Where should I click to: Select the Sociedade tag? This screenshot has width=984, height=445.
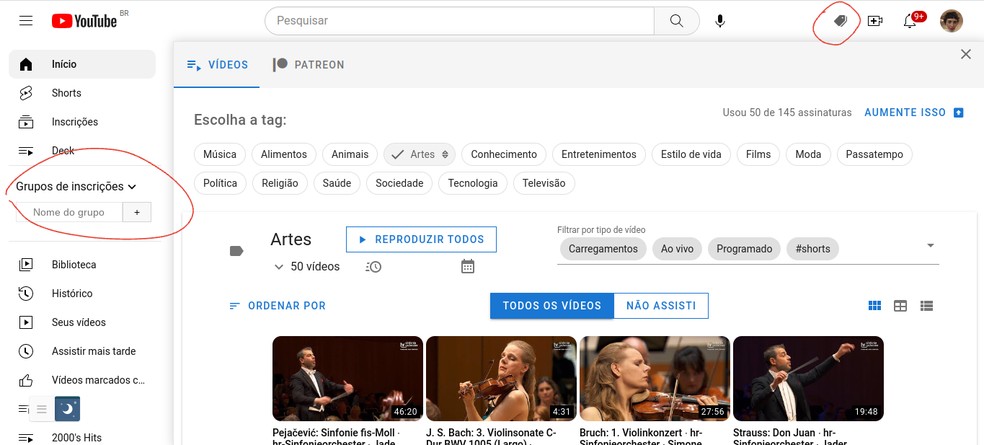tap(399, 183)
